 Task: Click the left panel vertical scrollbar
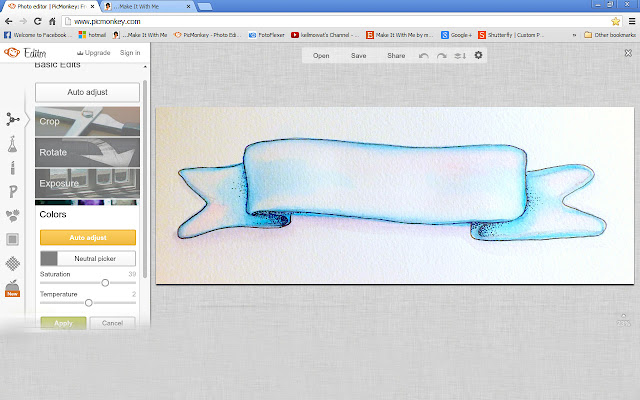[x=144, y=180]
